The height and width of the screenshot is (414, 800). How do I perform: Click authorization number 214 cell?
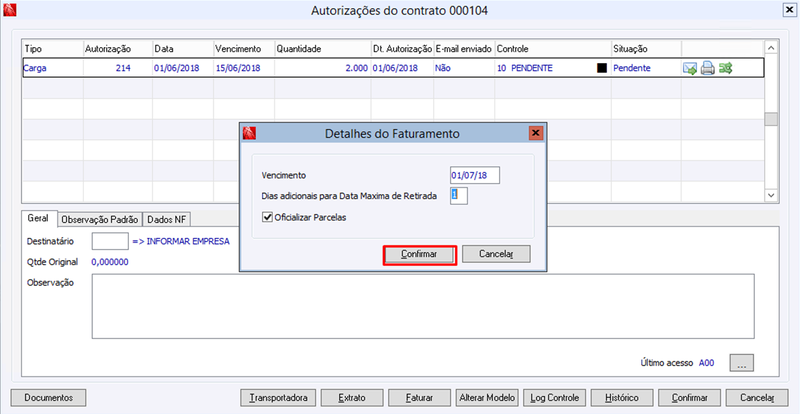118,68
